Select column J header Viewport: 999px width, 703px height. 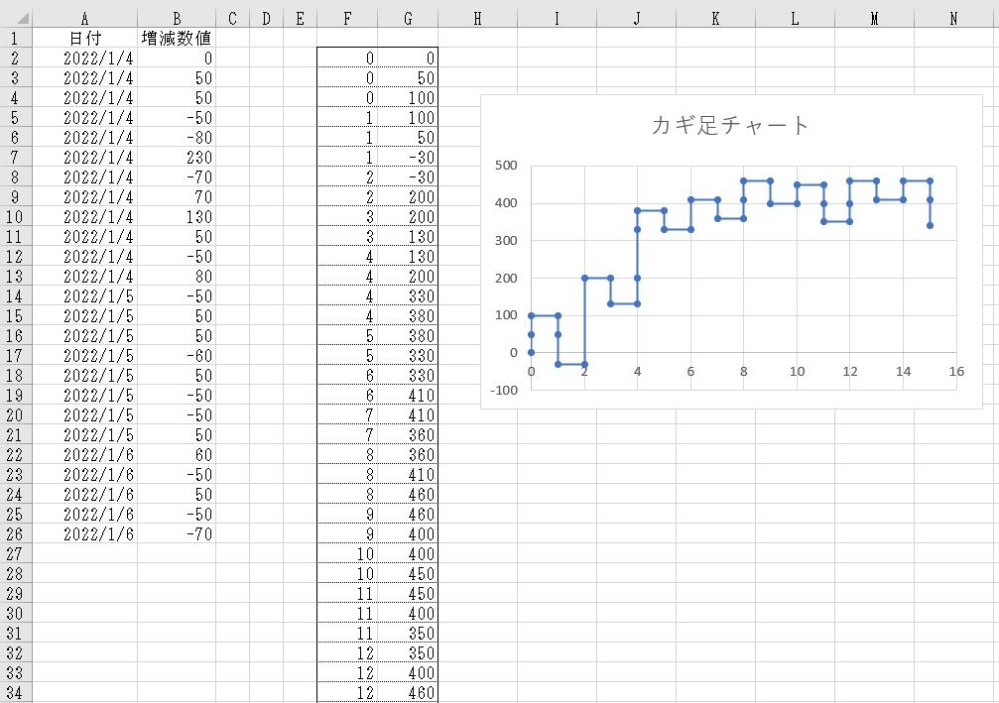(x=636, y=18)
